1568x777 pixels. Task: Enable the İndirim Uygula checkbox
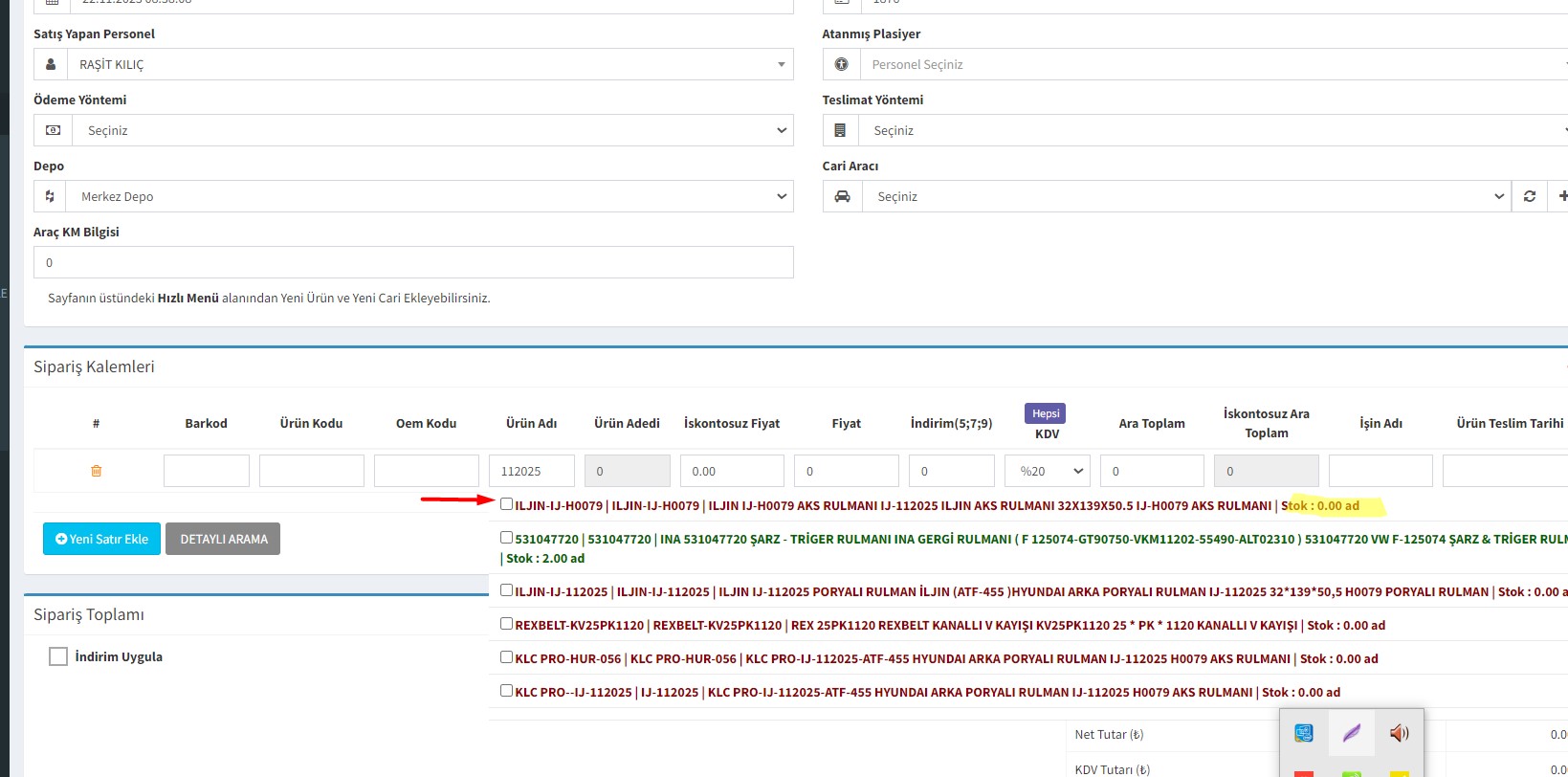pos(58,656)
